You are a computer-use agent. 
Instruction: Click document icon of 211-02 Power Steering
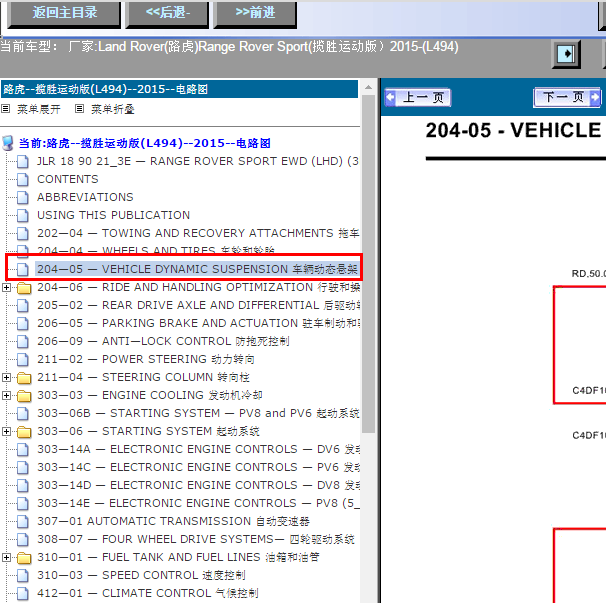(23, 360)
